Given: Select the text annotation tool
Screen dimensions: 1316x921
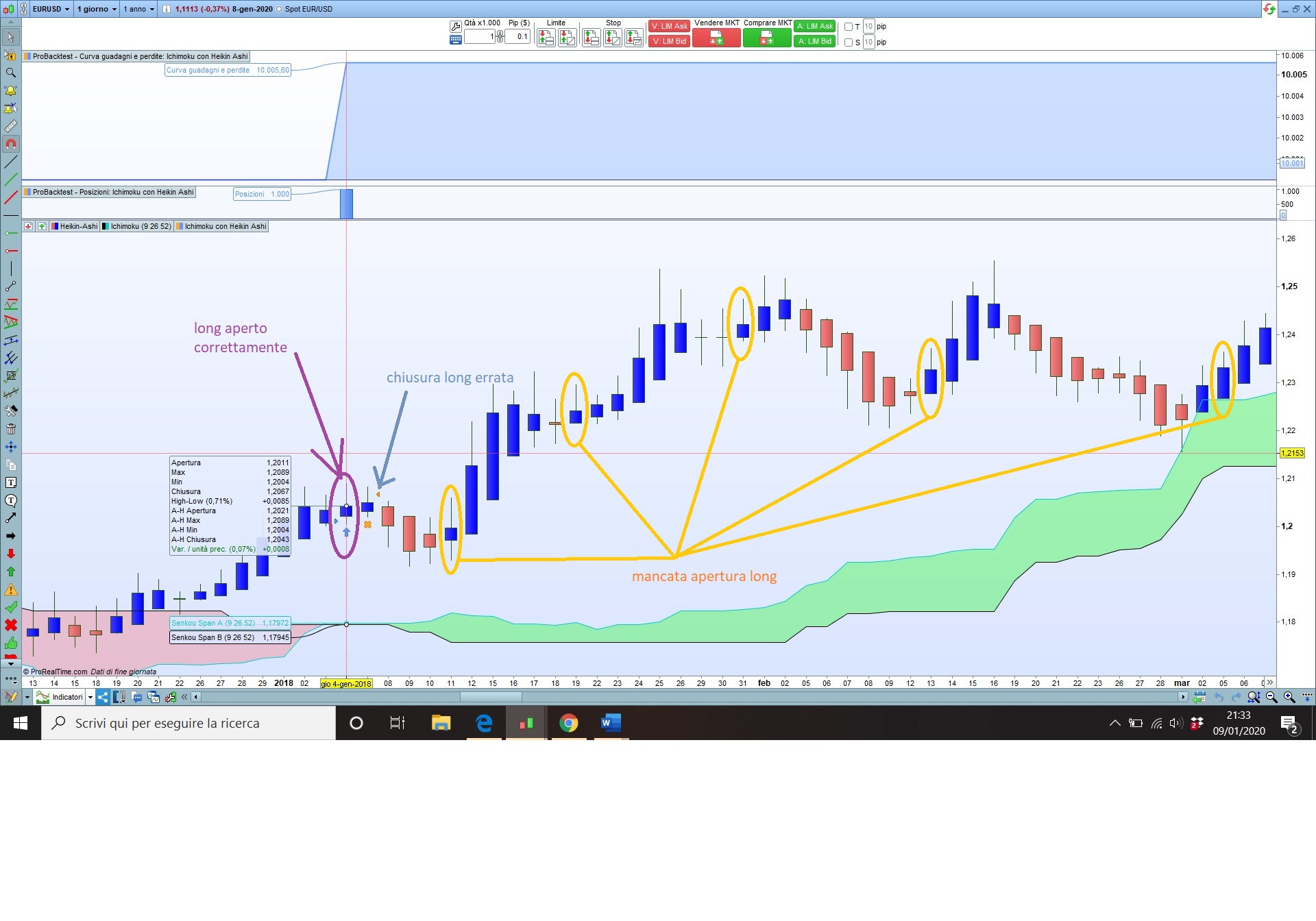Looking at the screenshot, I should tap(11, 482).
